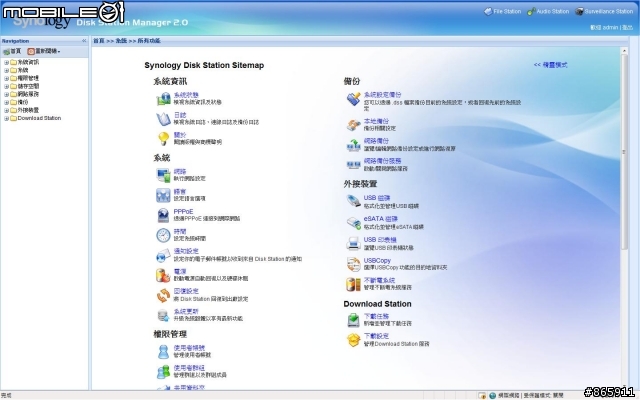Image resolution: width=640 pixels, height=400 pixels.
Task: Open the 語言 language icon
Action: tap(163, 195)
